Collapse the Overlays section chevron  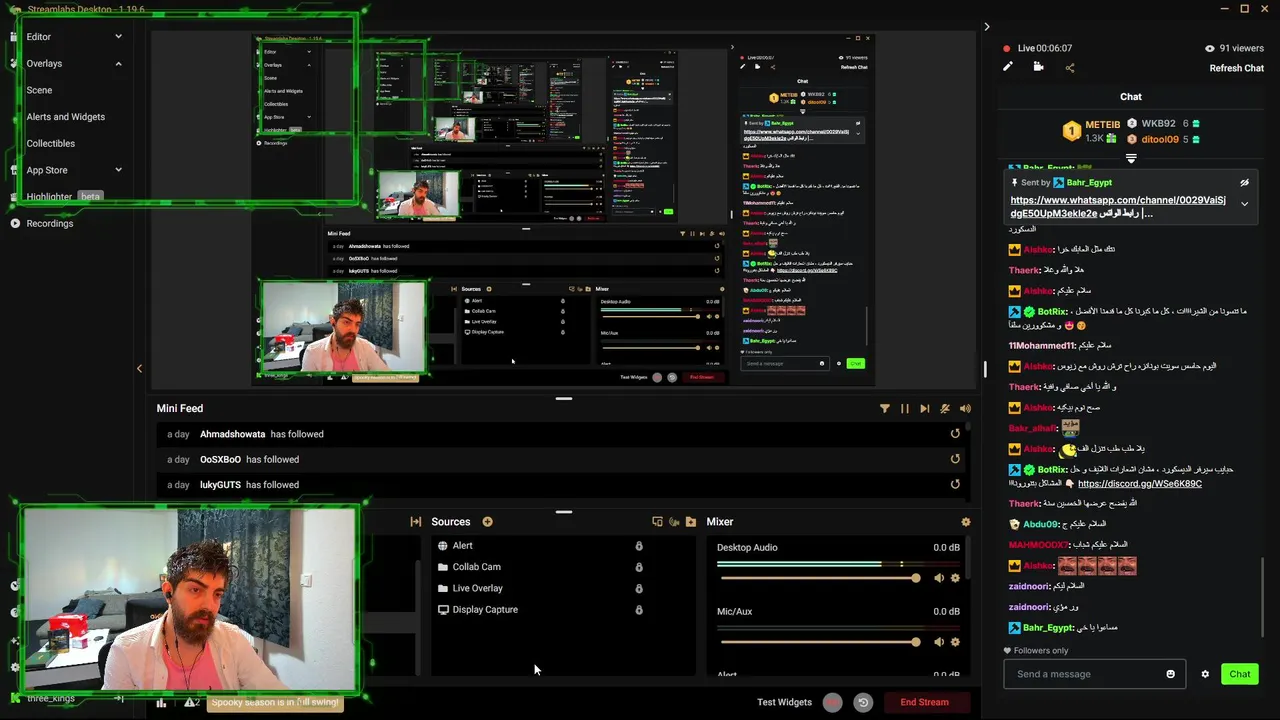point(118,63)
